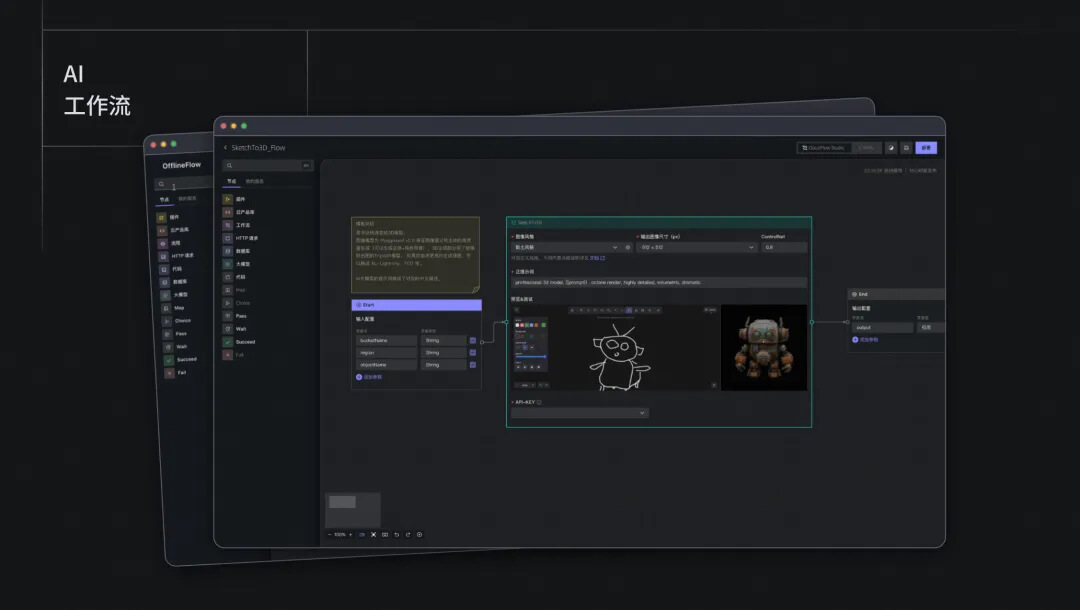Click the save icon in top bar
1080x610 pixels.
[906, 148]
